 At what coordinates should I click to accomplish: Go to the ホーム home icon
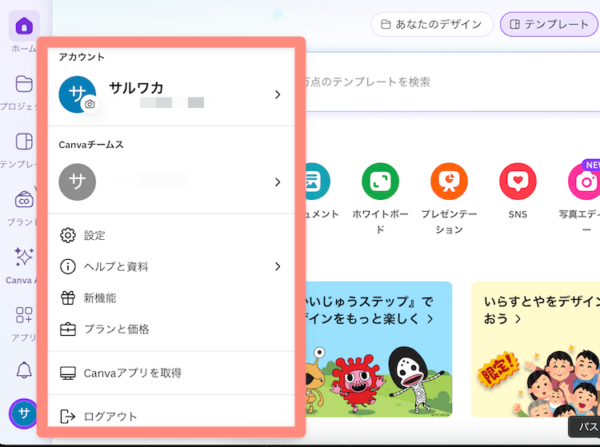[24, 26]
